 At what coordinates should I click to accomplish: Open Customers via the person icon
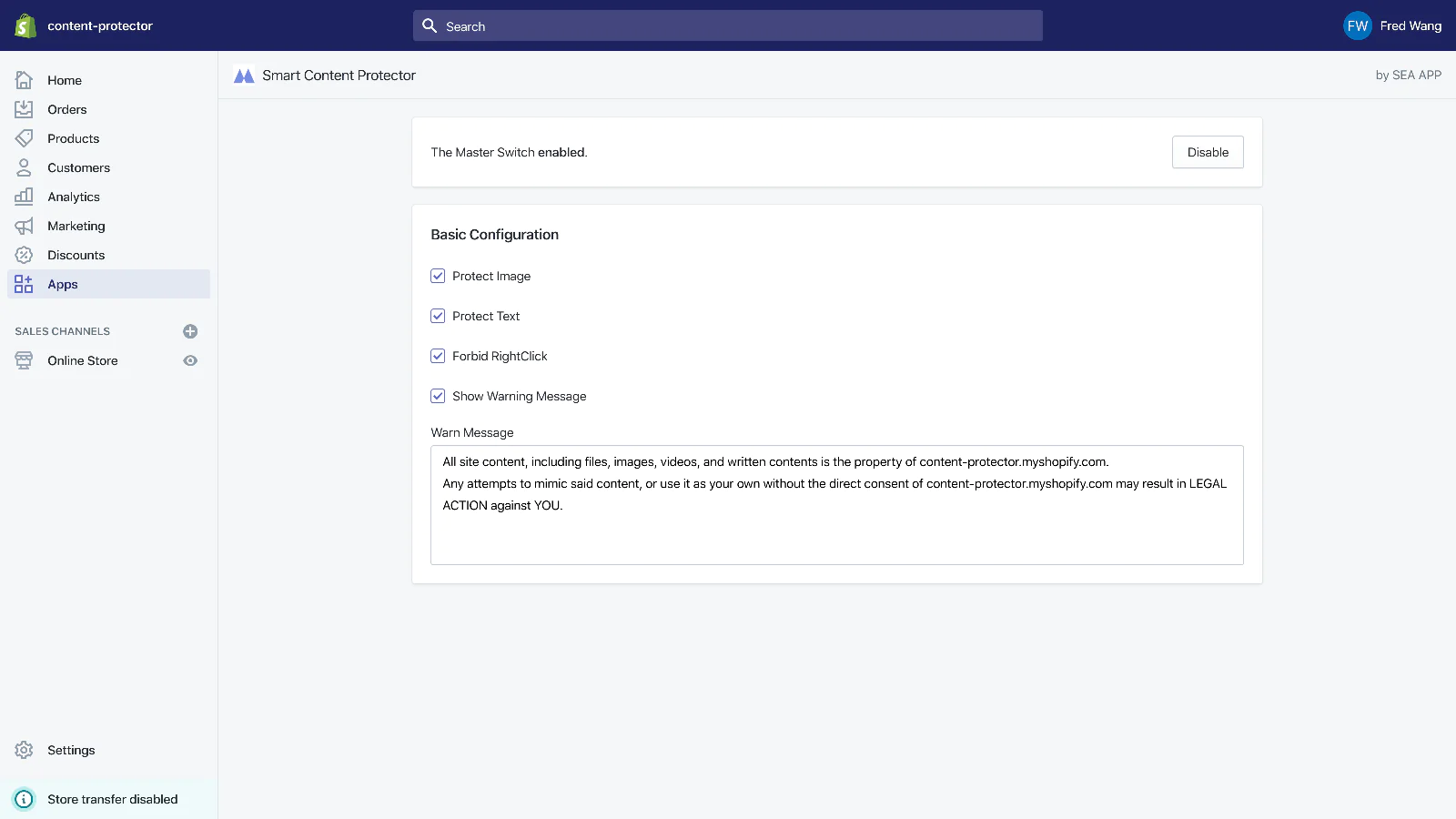pyautogui.click(x=25, y=167)
